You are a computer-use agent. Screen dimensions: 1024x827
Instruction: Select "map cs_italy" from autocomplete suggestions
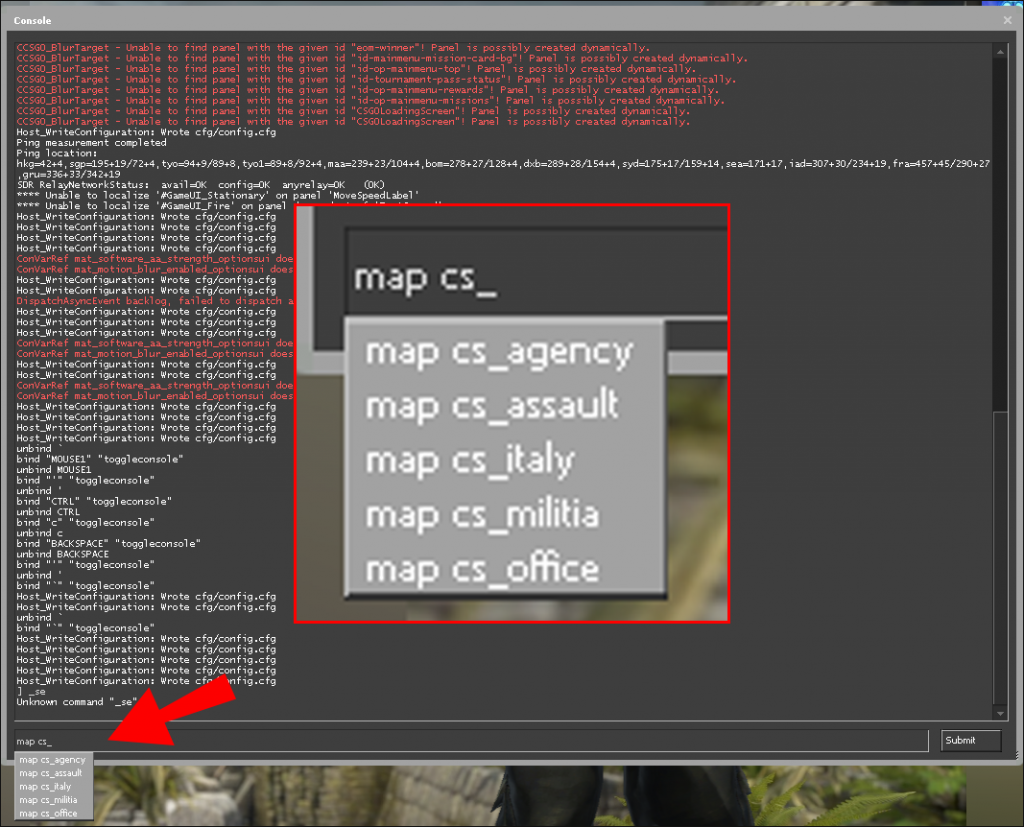point(45,787)
